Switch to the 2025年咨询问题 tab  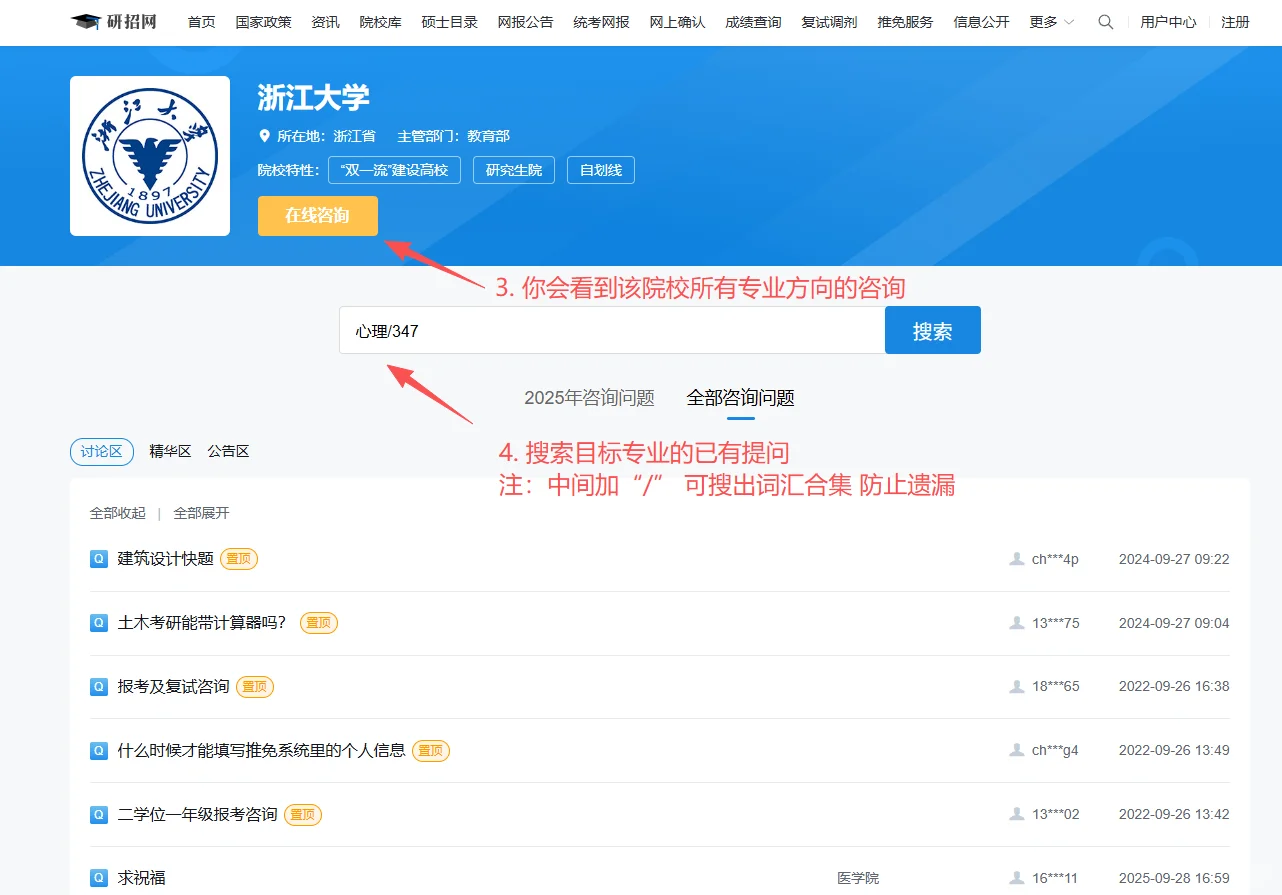pyautogui.click(x=588, y=397)
